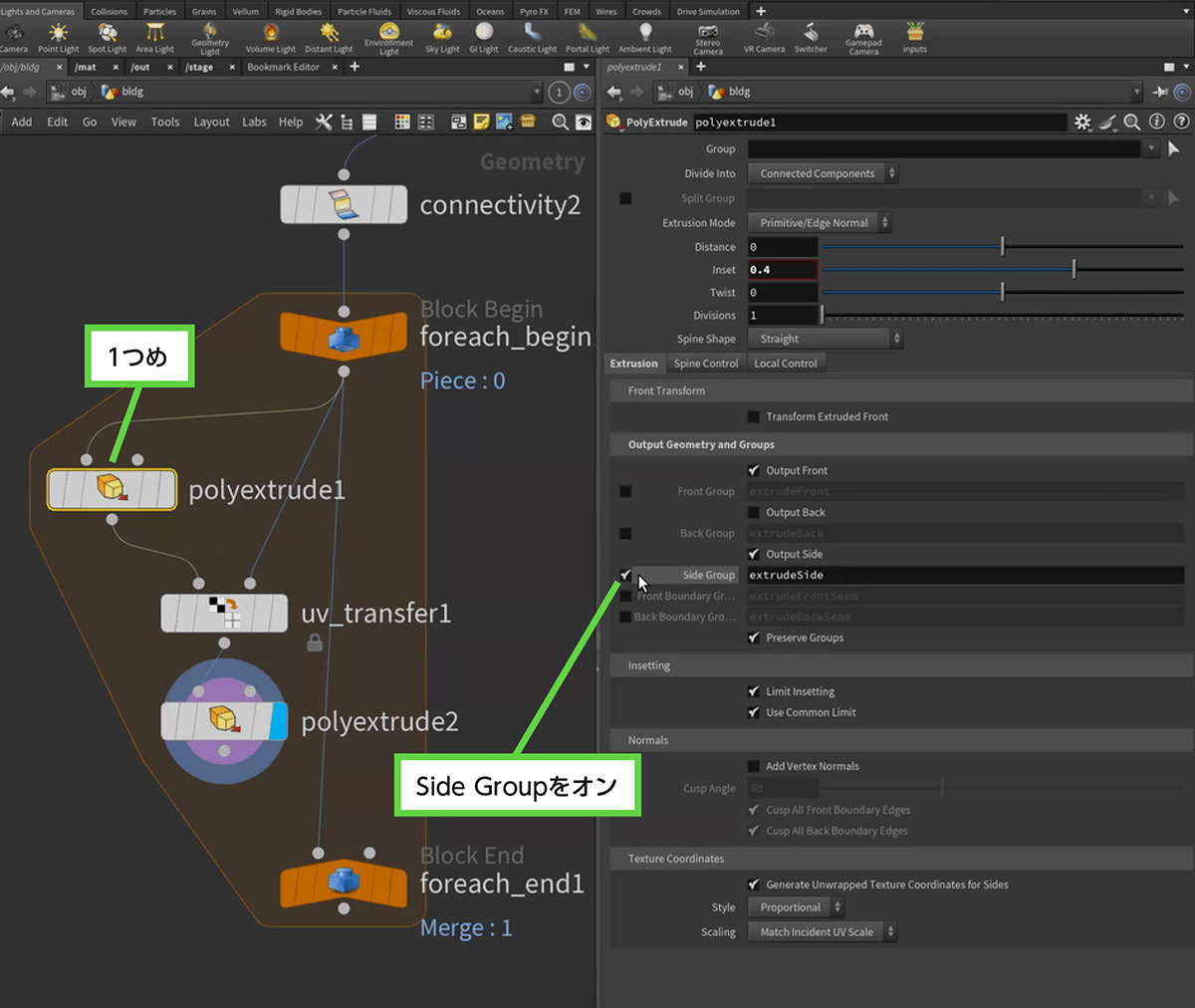Image resolution: width=1195 pixels, height=1008 pixels.
Task: Click the network search magnifier icon
Action: (561, 122)
